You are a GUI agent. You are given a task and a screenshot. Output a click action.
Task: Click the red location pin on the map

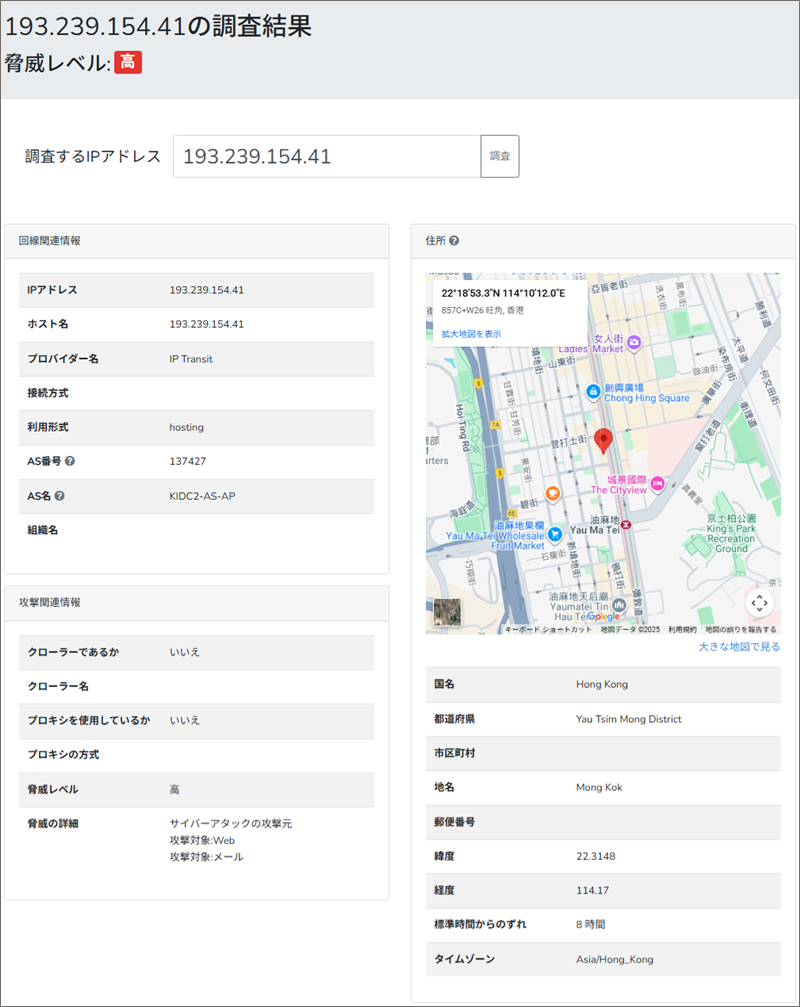coord(602,440)
